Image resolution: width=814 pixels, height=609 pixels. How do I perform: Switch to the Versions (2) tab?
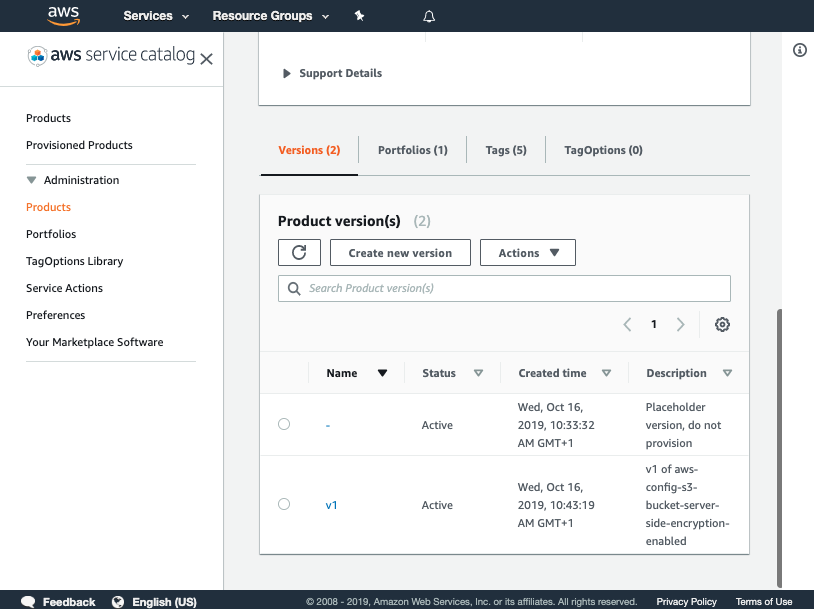(x=309, y=150)
